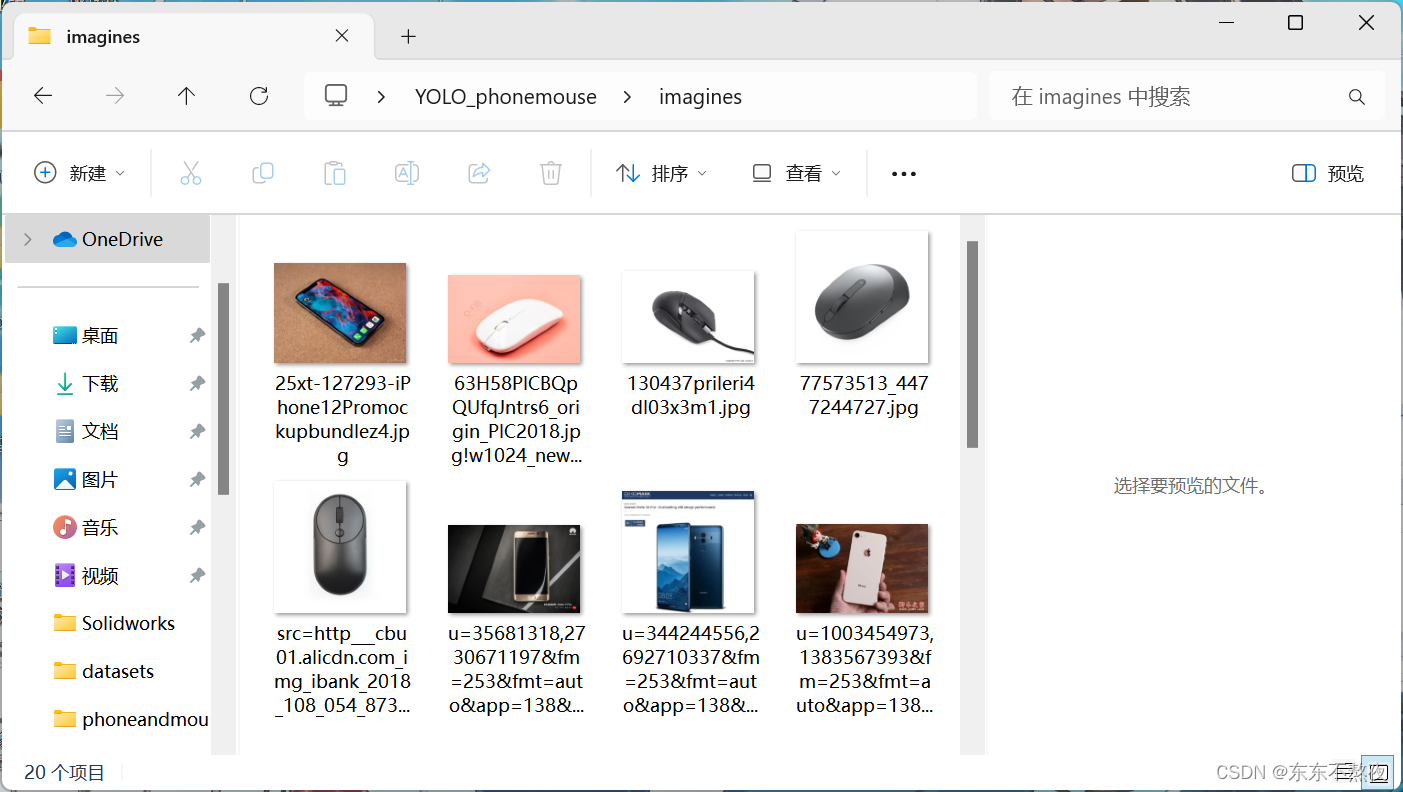Select gold phone u=35681318 thumbnail

[x=514, y=569]
